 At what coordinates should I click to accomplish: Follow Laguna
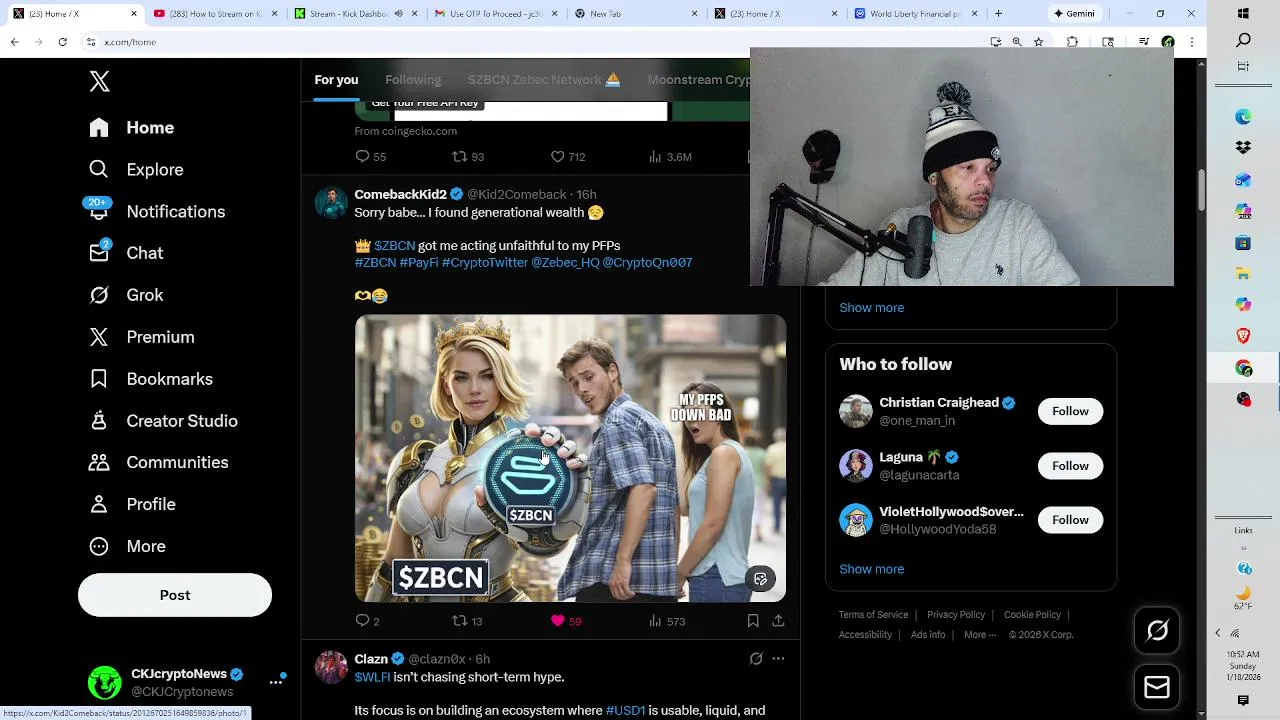tap(1070, 466)
